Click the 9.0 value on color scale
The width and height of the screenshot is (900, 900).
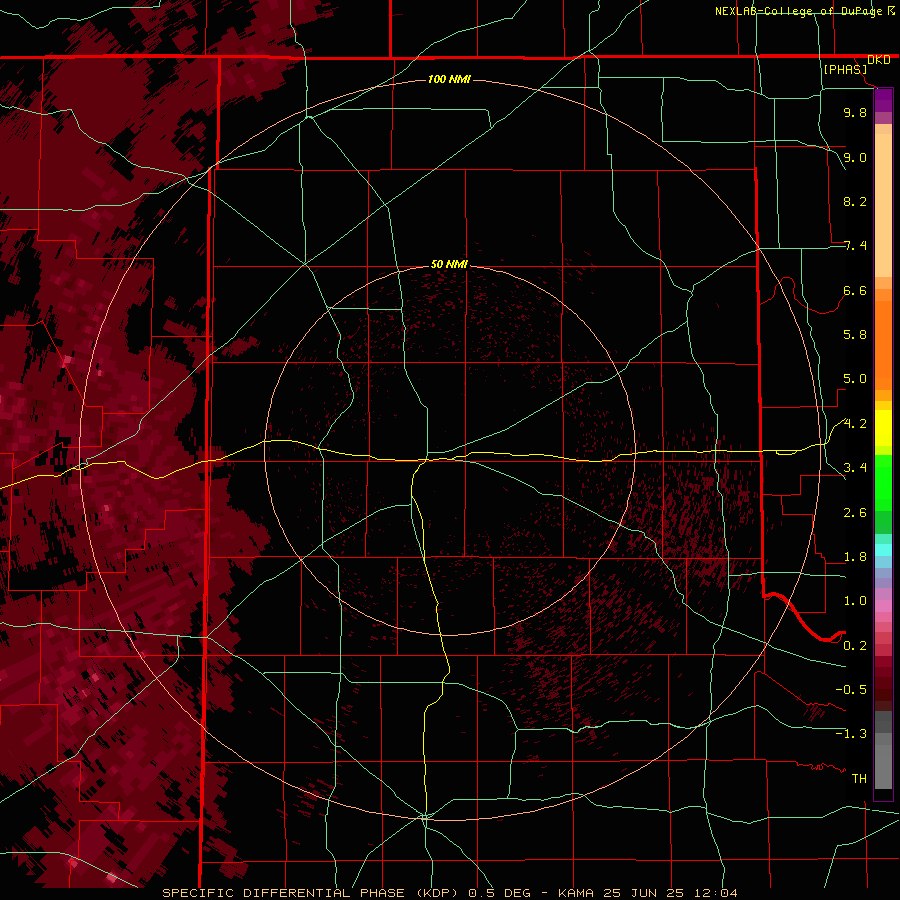855,157
